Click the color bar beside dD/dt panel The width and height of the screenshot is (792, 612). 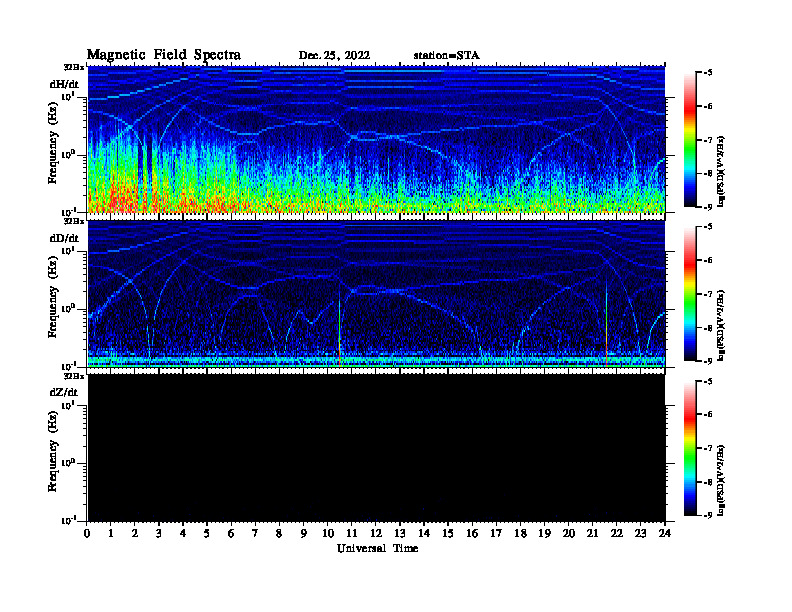[690, 294]
